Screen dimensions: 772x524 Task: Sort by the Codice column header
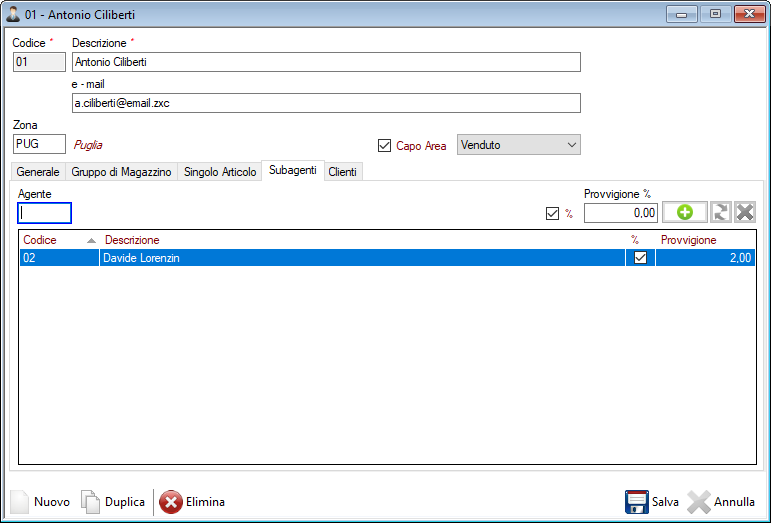pos(40,240)
